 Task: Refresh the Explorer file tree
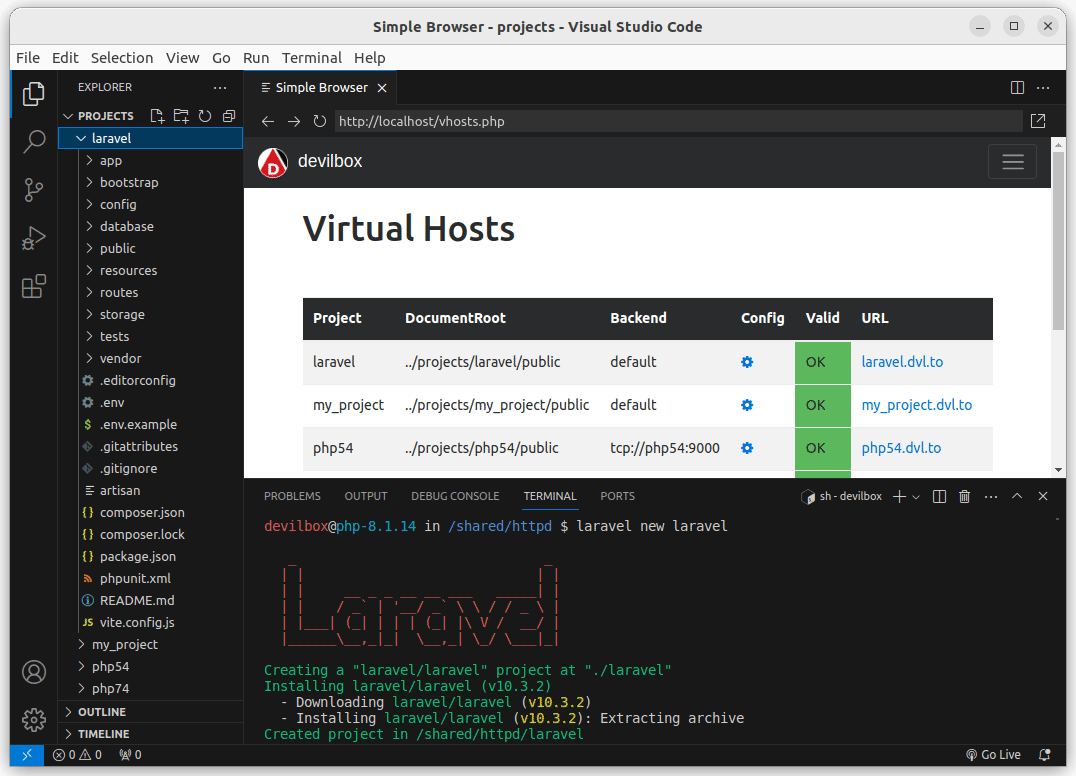coord(205,116)
